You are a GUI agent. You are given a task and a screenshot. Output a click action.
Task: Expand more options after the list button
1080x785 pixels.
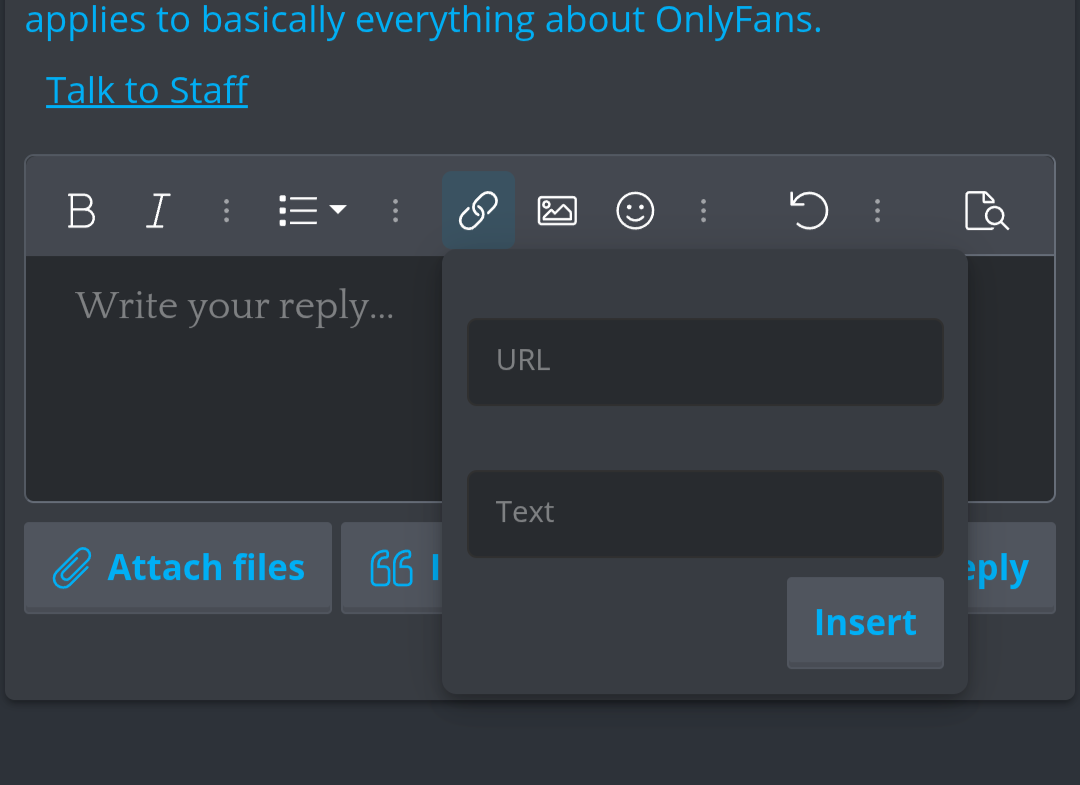pos(395,210)
